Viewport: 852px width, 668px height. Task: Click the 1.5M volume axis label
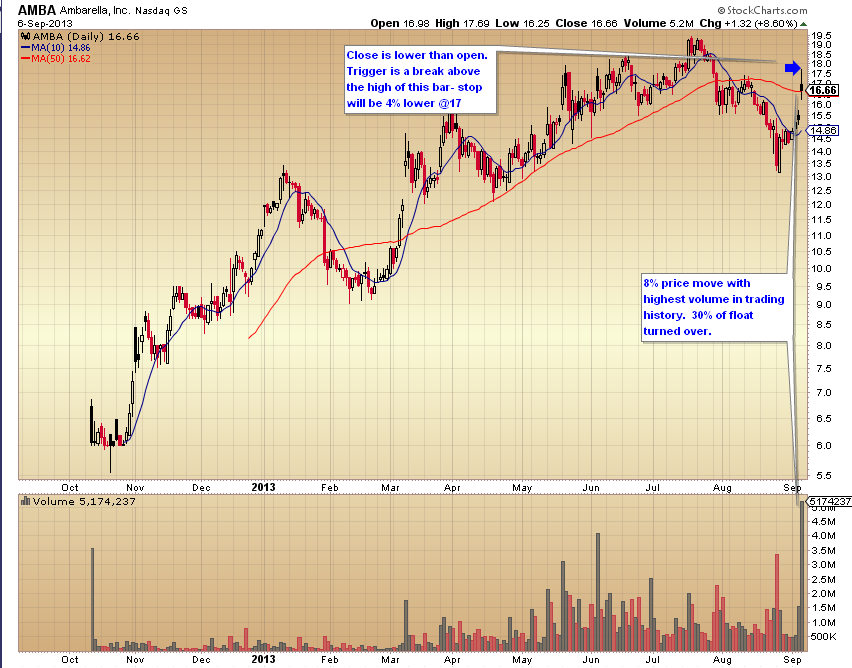(x=824, y=608)
